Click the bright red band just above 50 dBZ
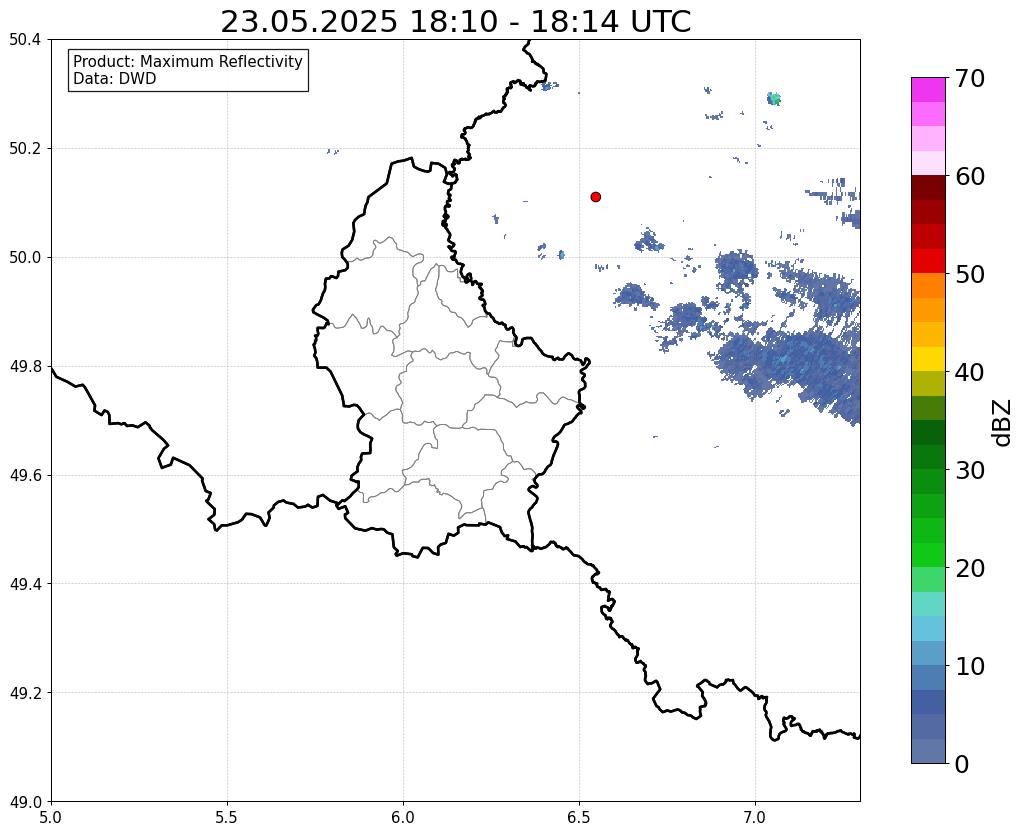The width and height of the screenshot is (1023, 834). 928,261
